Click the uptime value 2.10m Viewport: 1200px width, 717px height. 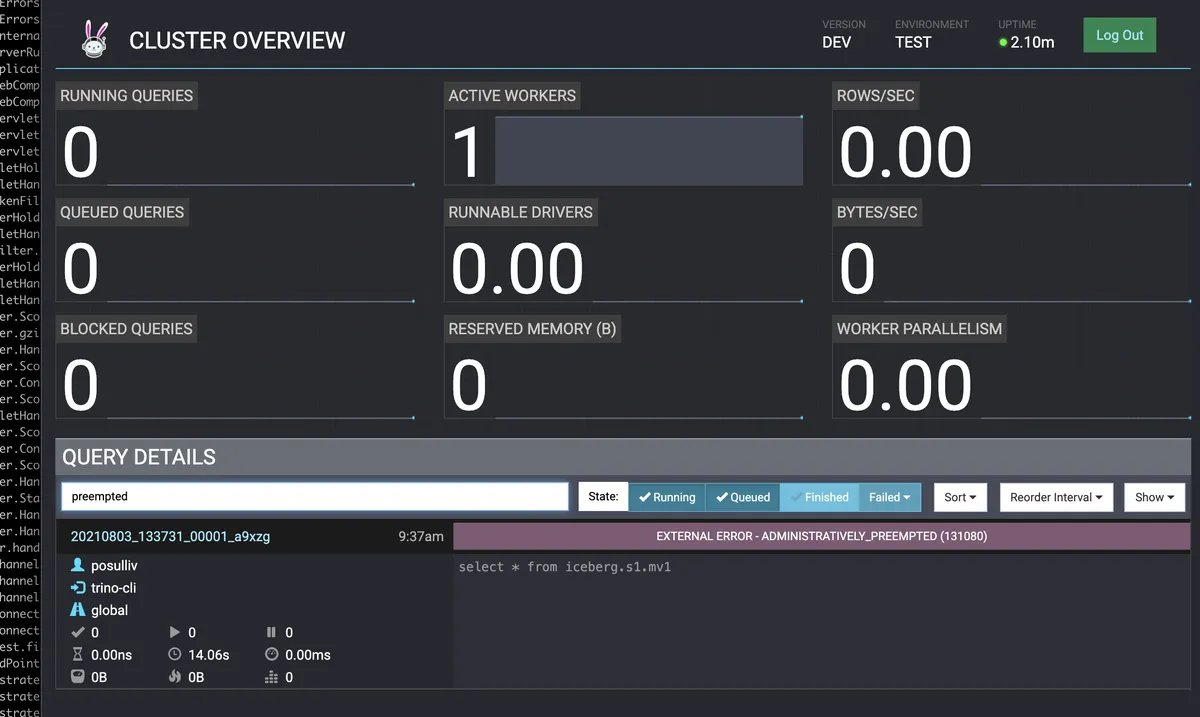point(1032,43)
